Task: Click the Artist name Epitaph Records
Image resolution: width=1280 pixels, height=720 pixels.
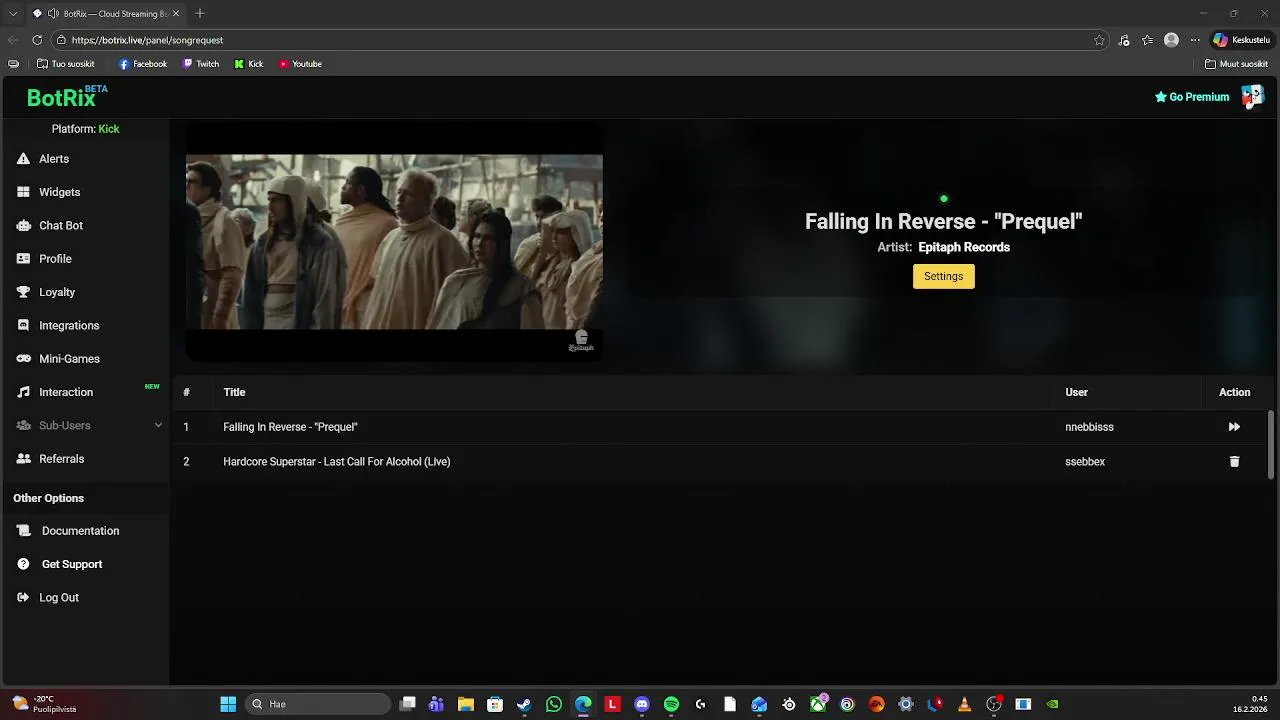Action: click(x=964, y=247)
